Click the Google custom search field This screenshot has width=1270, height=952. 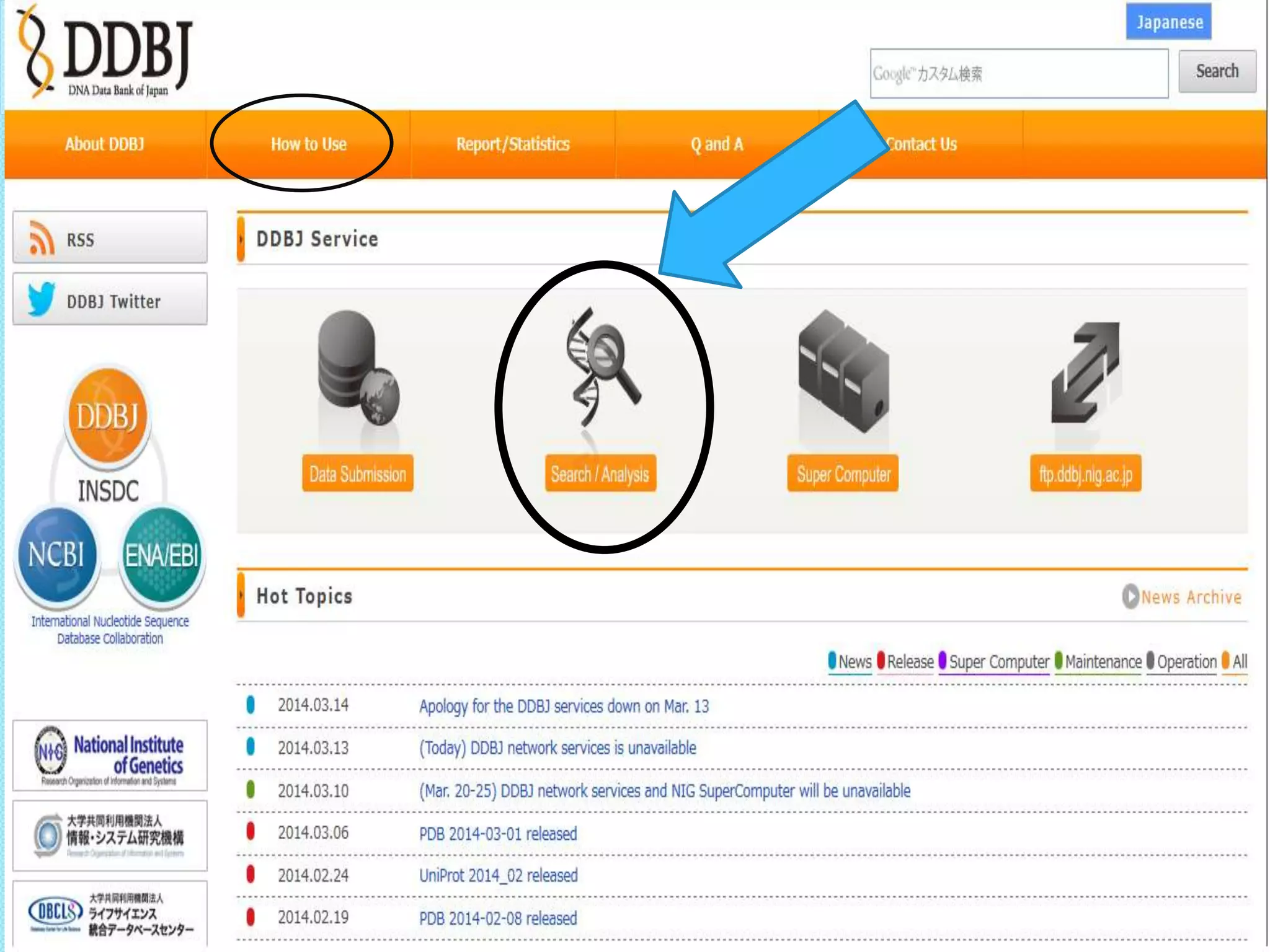(1018, 74)
